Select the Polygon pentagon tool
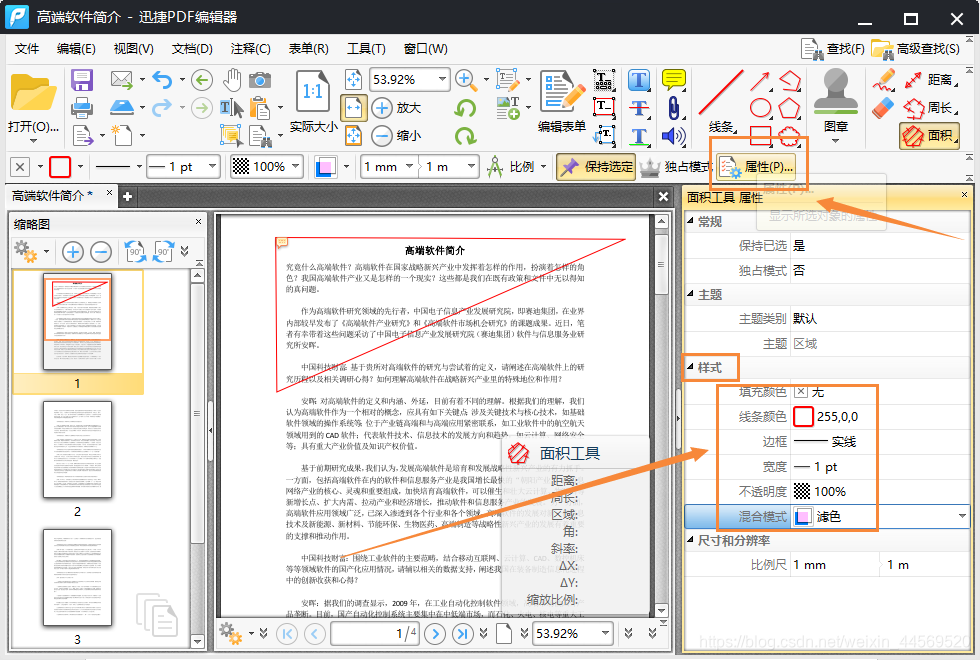This screenshot has width=980, height=660. coord(789,108)
